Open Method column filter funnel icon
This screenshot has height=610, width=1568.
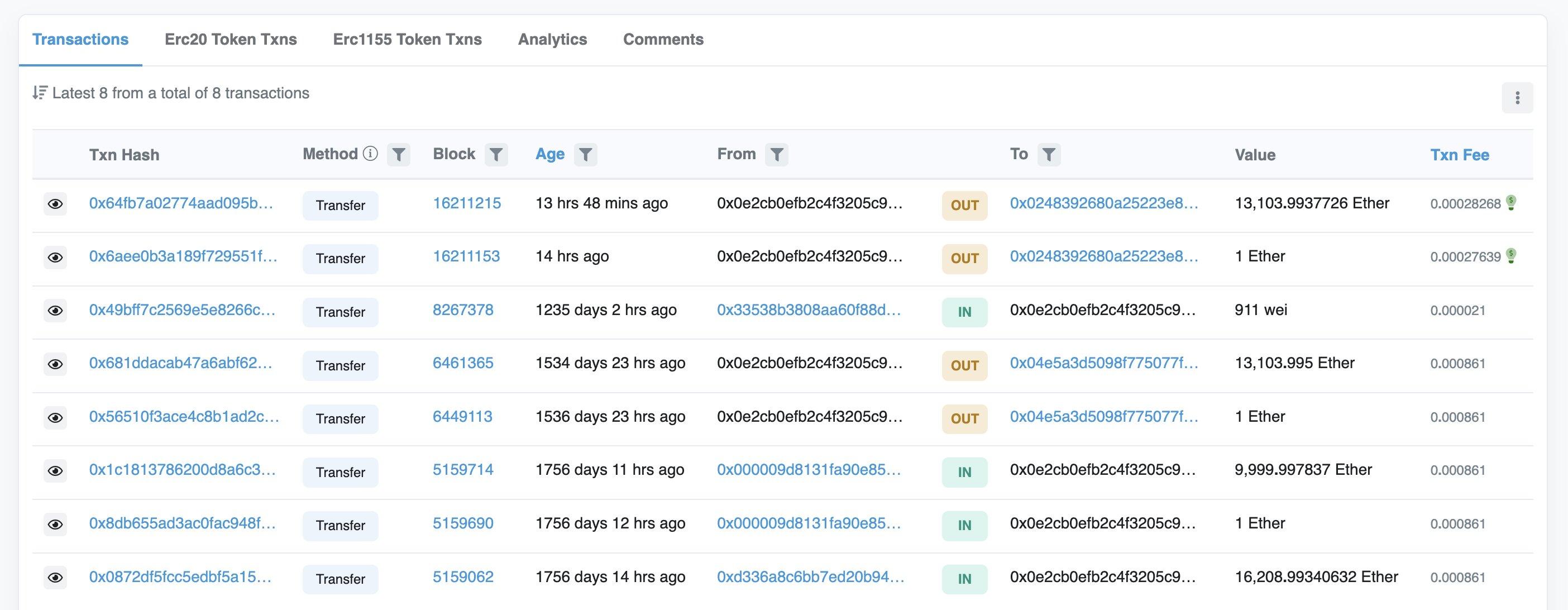click(399, 155)
